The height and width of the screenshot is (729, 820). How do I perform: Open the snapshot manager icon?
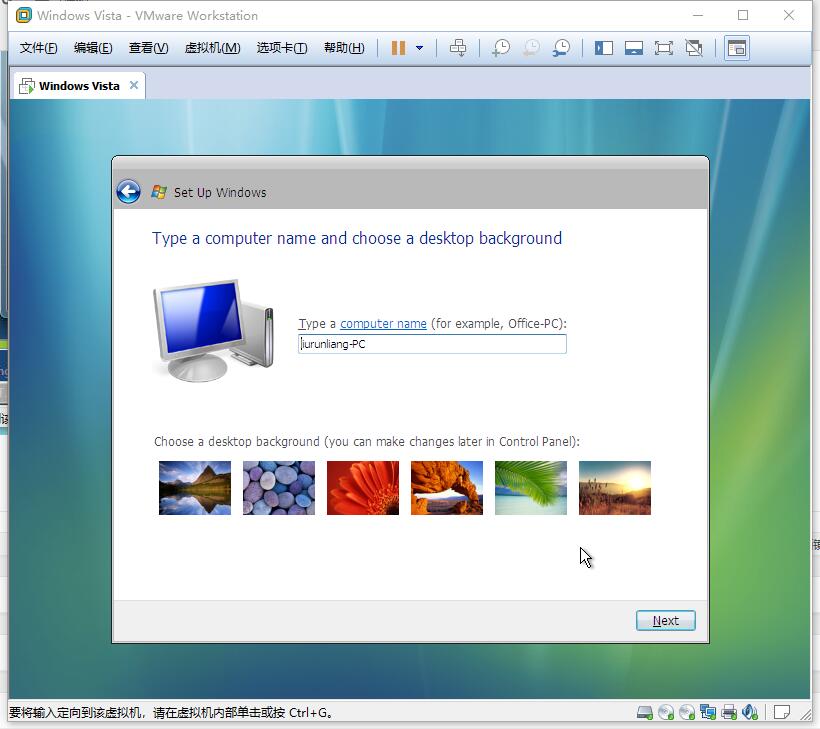click(x=561, y=48)
